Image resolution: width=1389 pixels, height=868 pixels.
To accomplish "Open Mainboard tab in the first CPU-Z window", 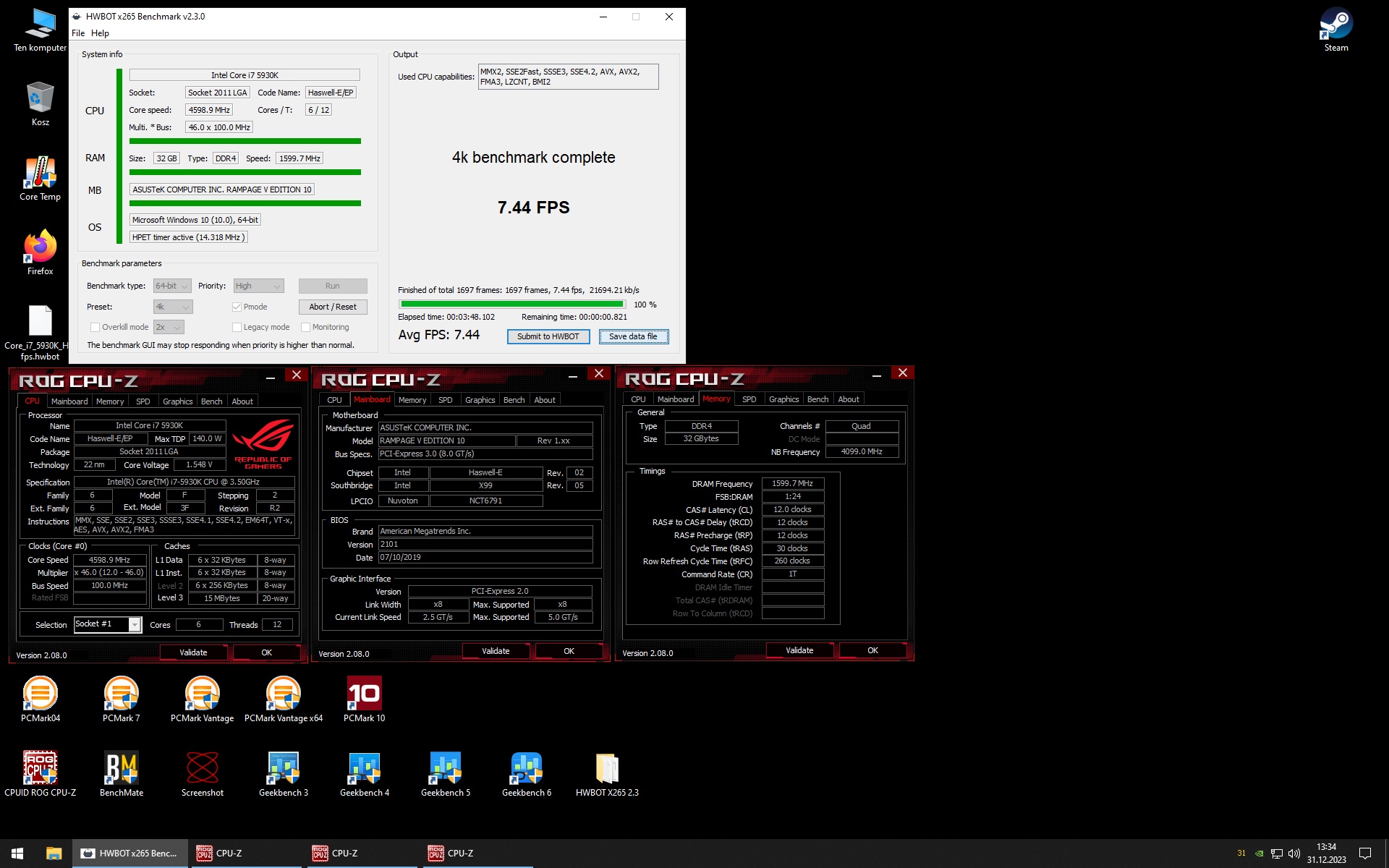I will (69, 401).
